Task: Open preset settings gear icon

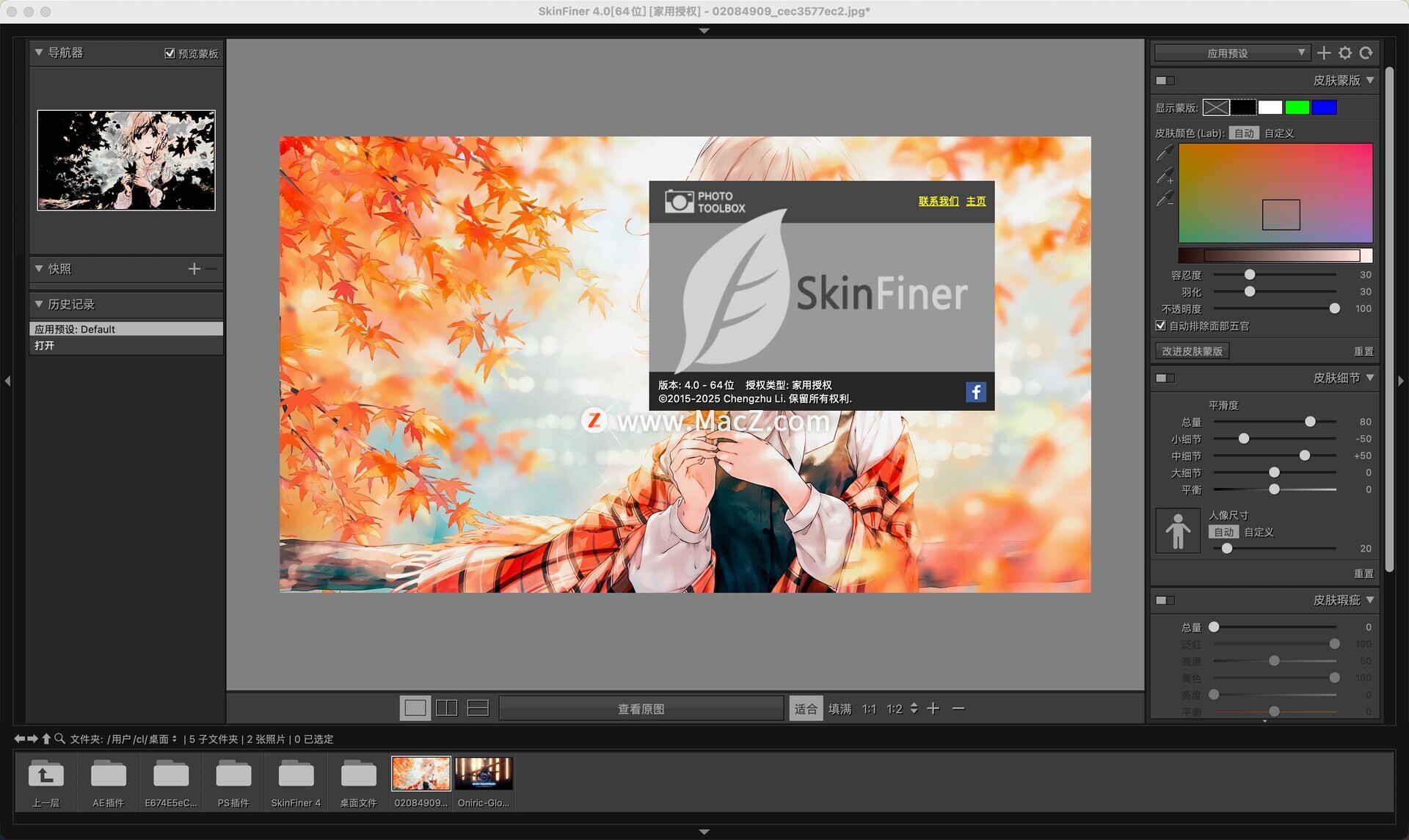Action: (1344, 53)
